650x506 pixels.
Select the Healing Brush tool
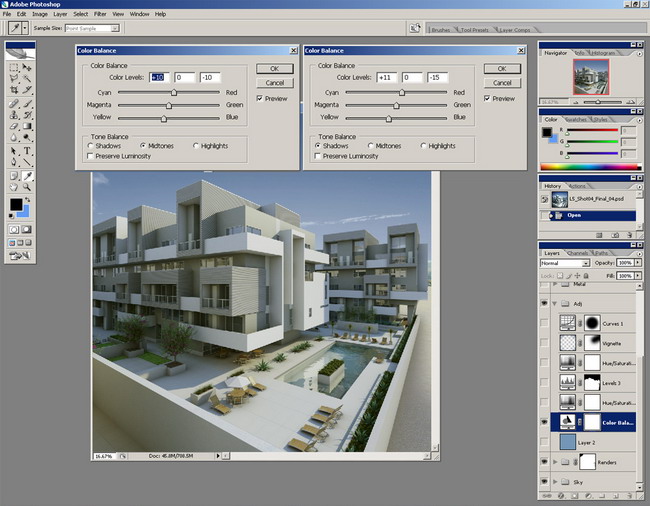coord(14,103)
